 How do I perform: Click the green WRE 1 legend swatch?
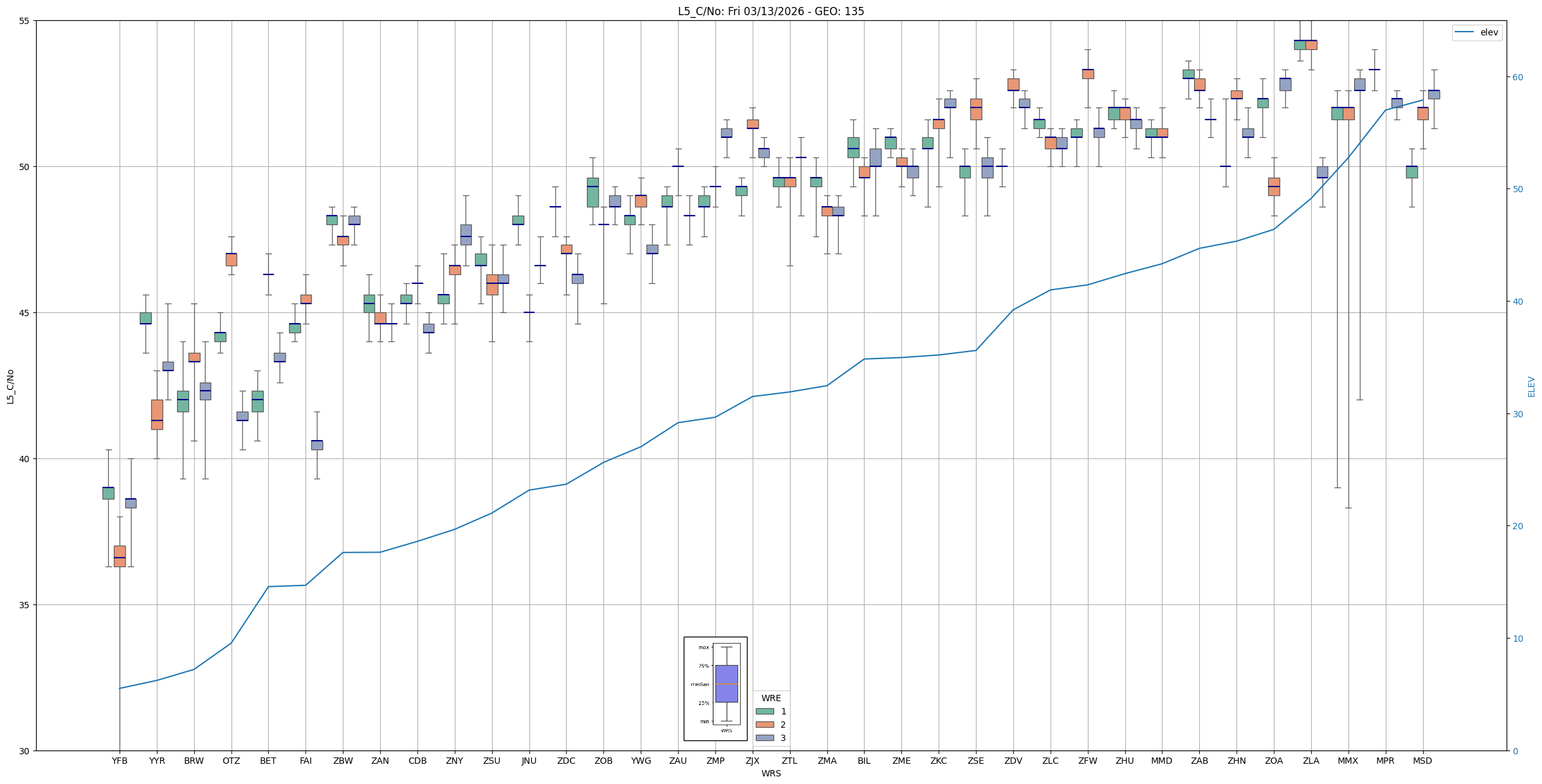coord(764,711)
